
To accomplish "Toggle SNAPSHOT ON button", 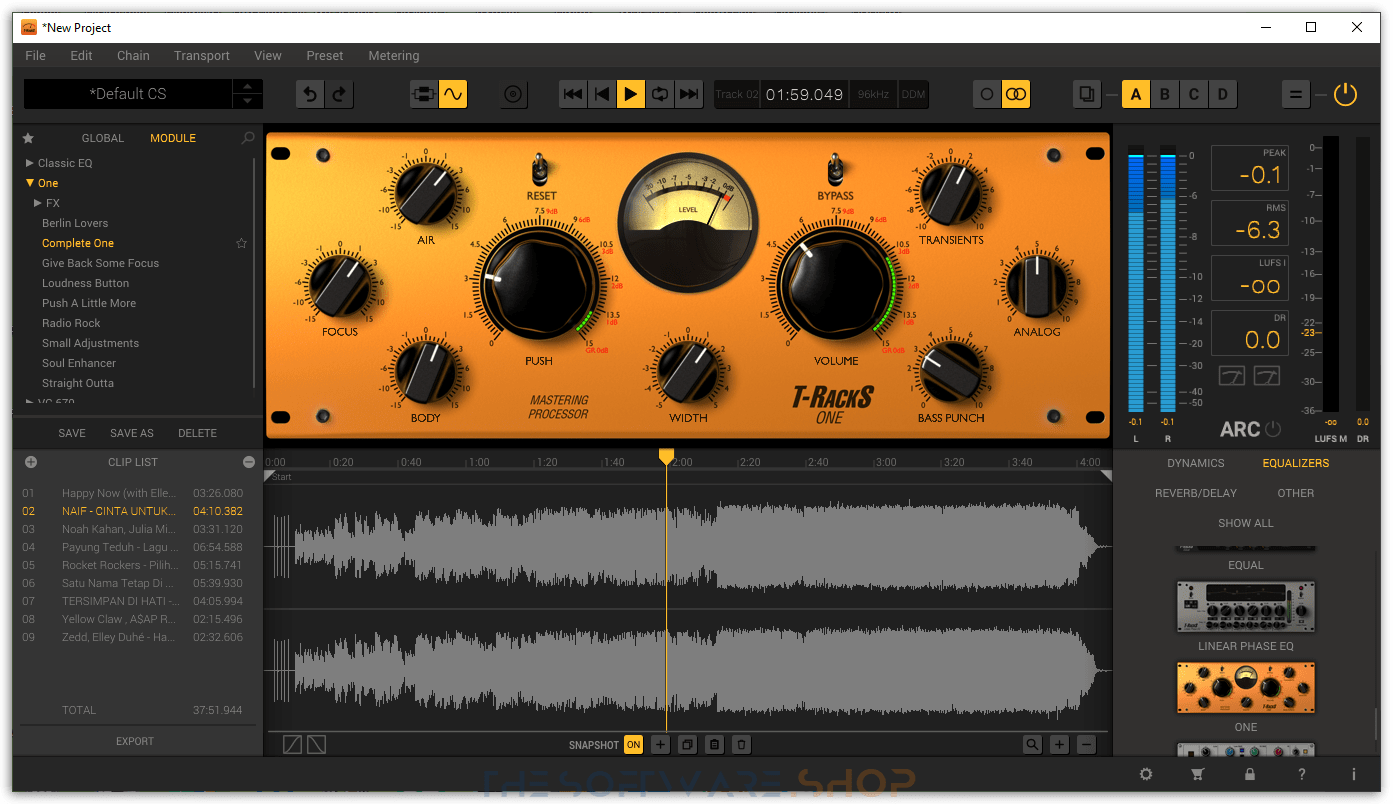I will (633, 744).
